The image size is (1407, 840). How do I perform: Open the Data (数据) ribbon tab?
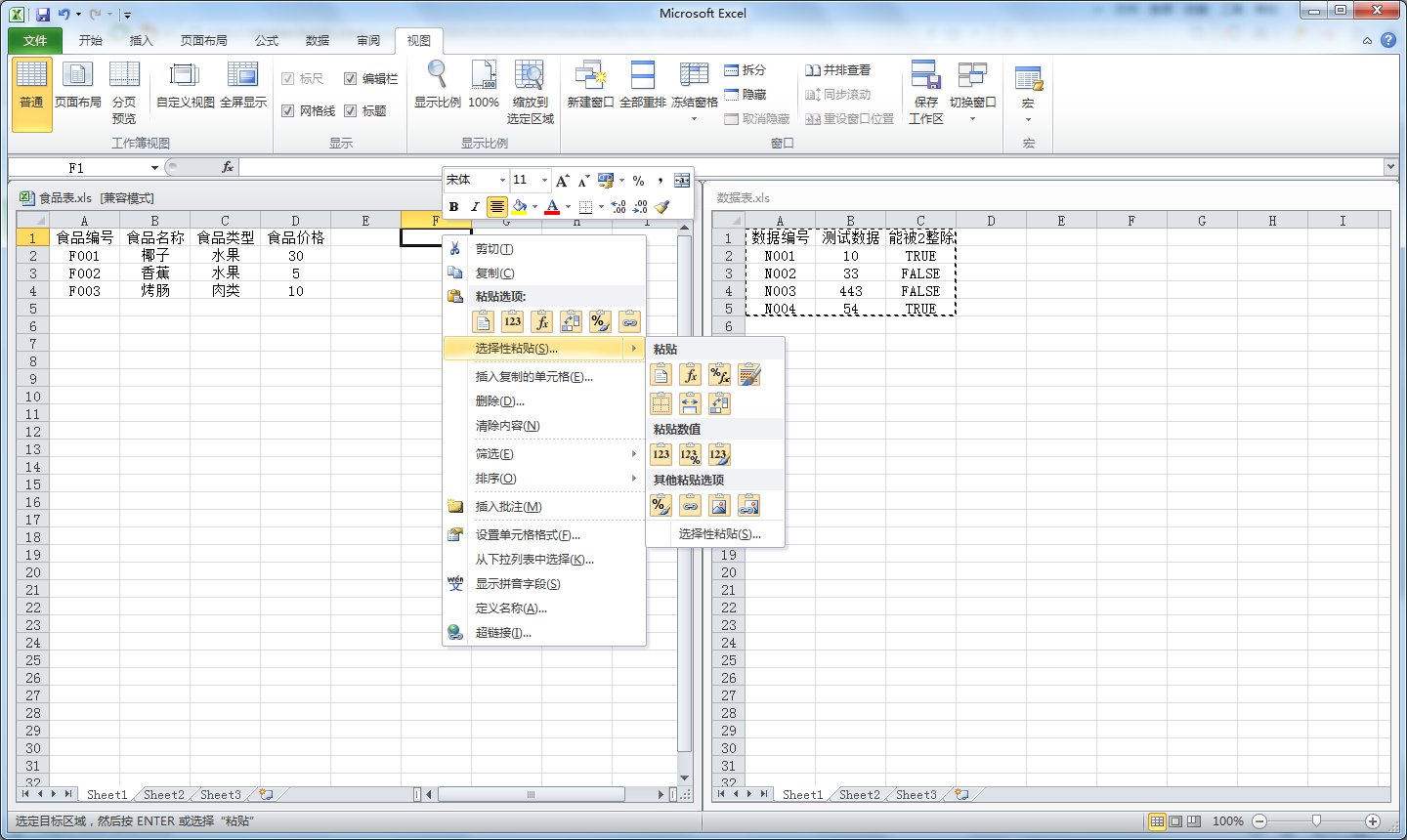pyautogui.click(x=317, y=40)
